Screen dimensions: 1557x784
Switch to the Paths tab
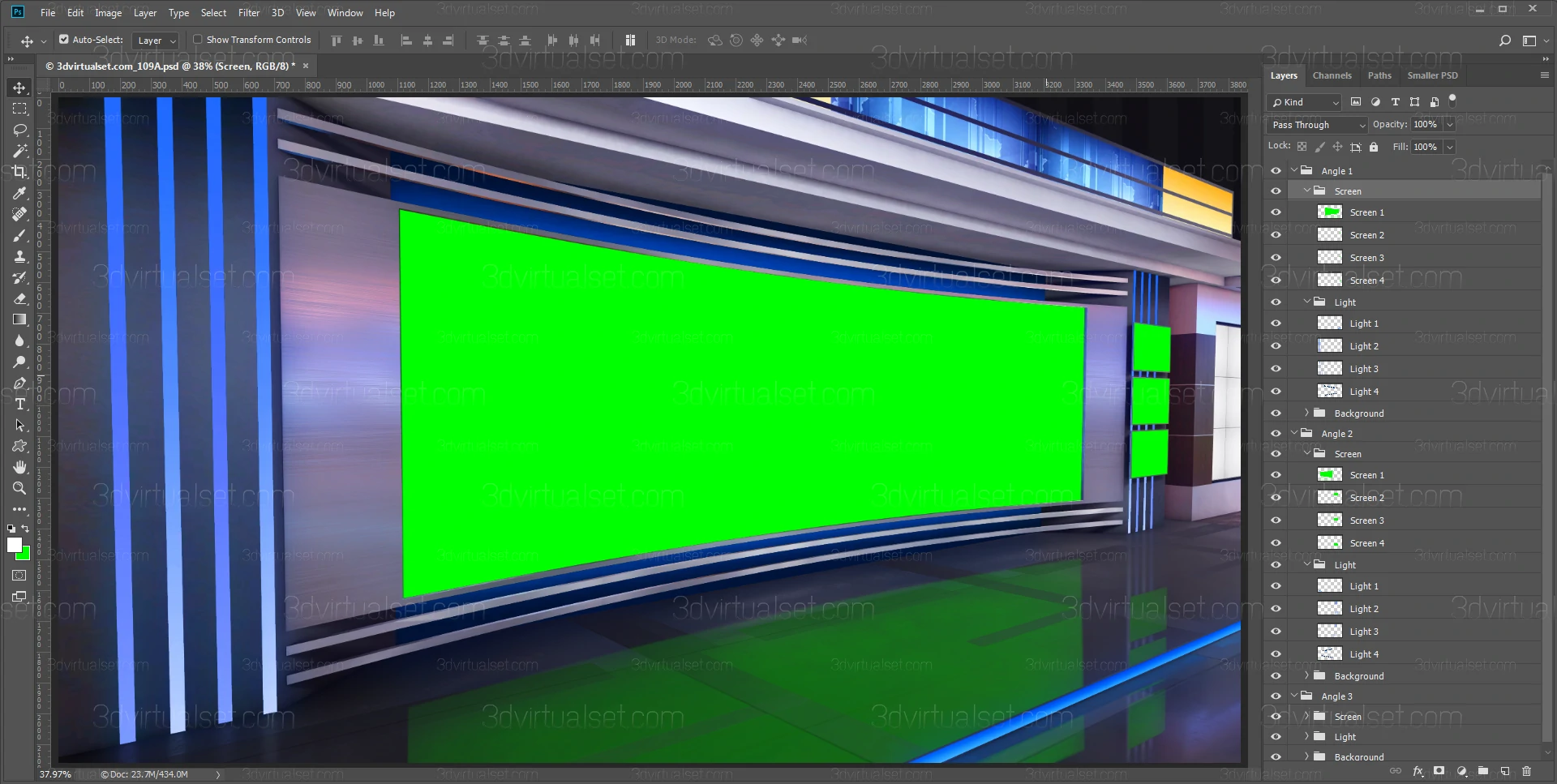tap(1379, 75)
